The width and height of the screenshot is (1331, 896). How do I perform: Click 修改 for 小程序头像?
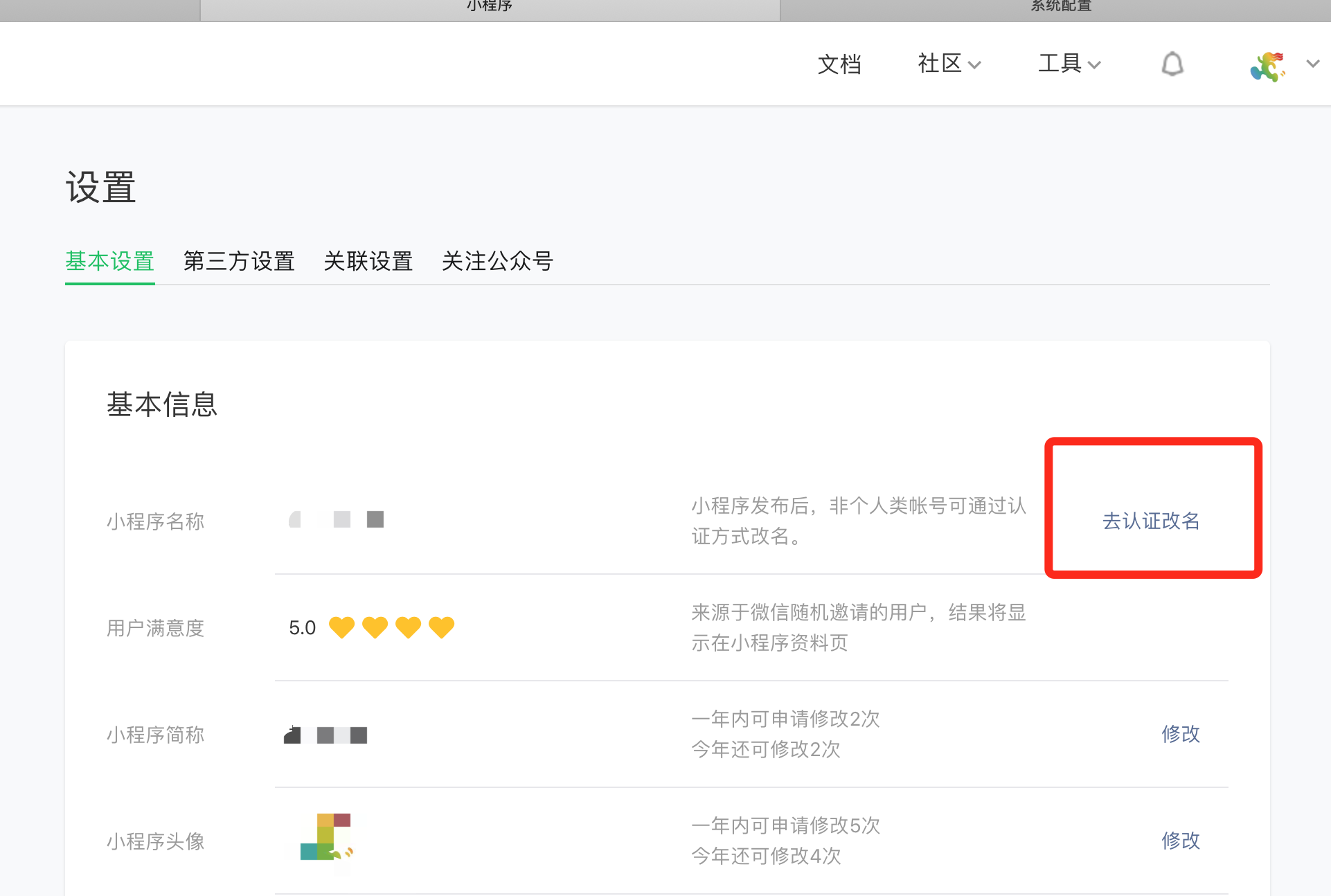pos(1180,841)
